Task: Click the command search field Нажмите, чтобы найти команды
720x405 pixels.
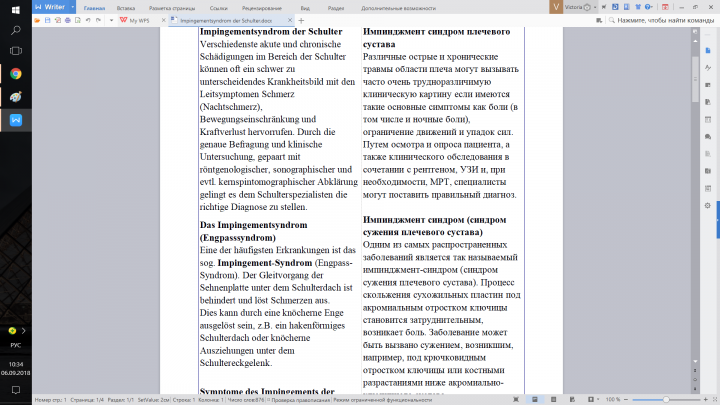Action: pyautogui.click(x=662, y=20)
